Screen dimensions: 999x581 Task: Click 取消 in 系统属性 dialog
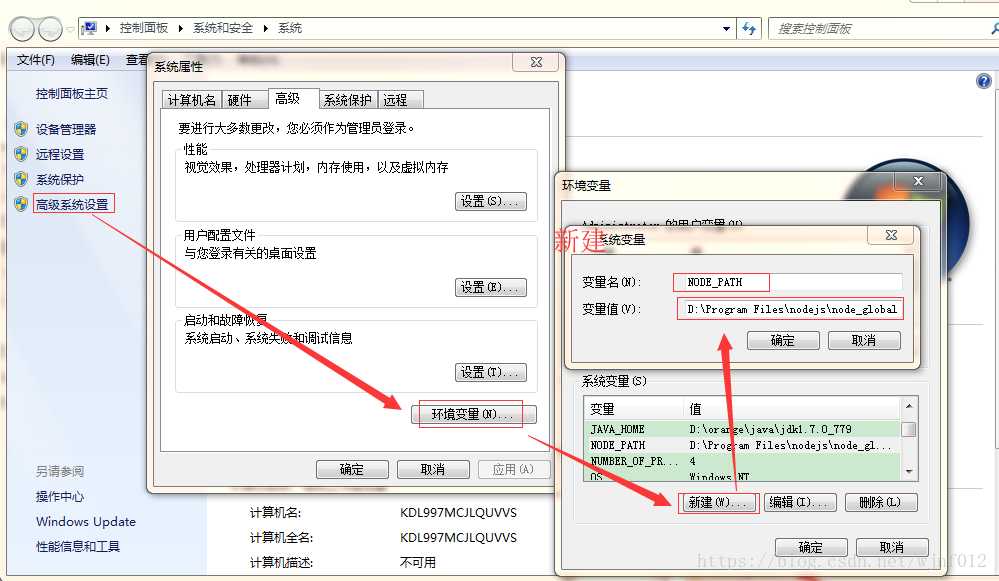[433, 470]
